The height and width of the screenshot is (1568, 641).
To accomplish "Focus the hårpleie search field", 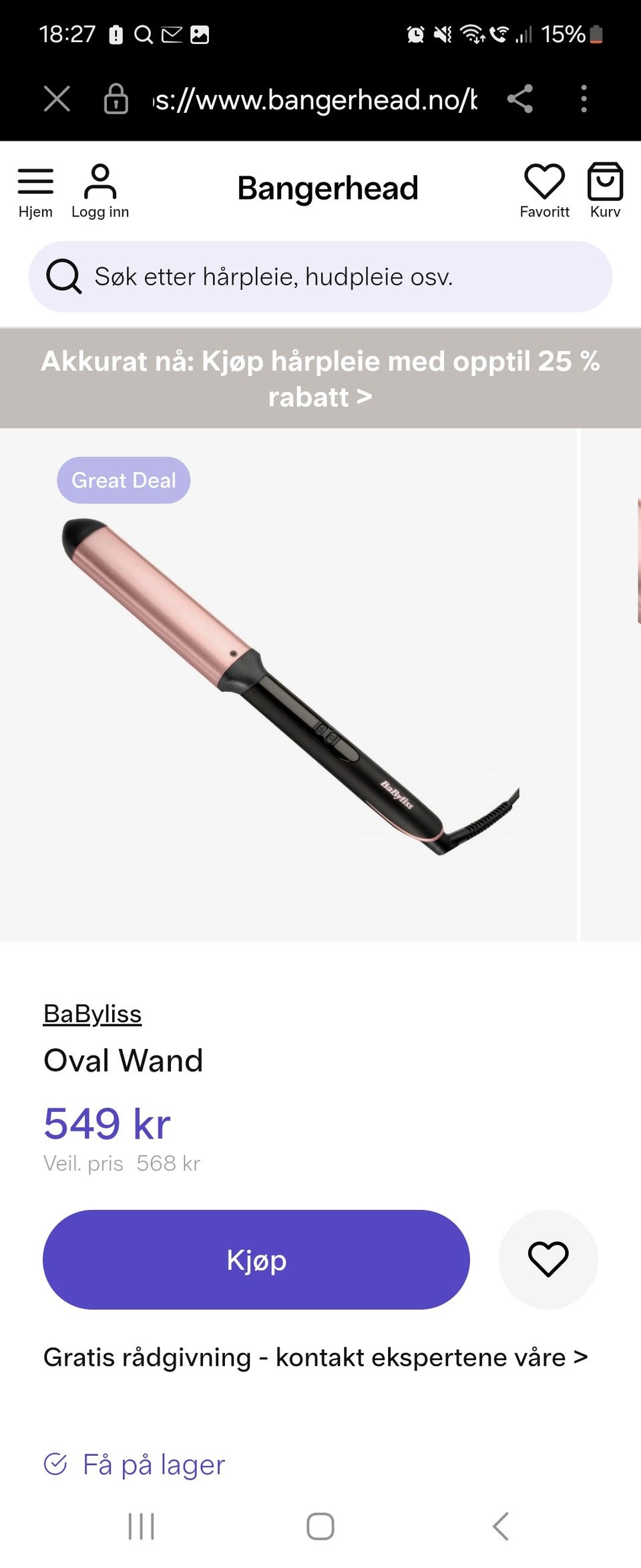I will 320,277.
